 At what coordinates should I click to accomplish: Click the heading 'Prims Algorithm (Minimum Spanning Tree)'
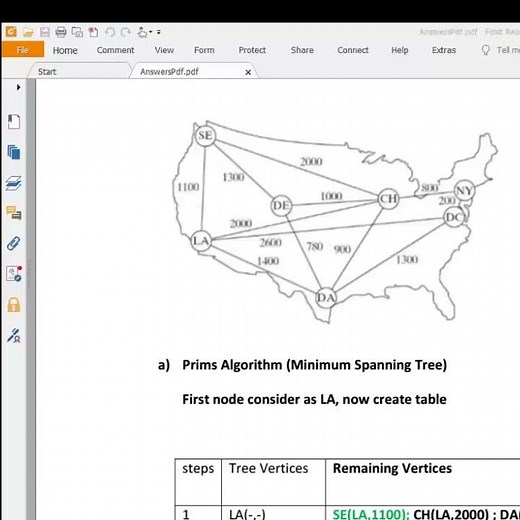[314, 365]
